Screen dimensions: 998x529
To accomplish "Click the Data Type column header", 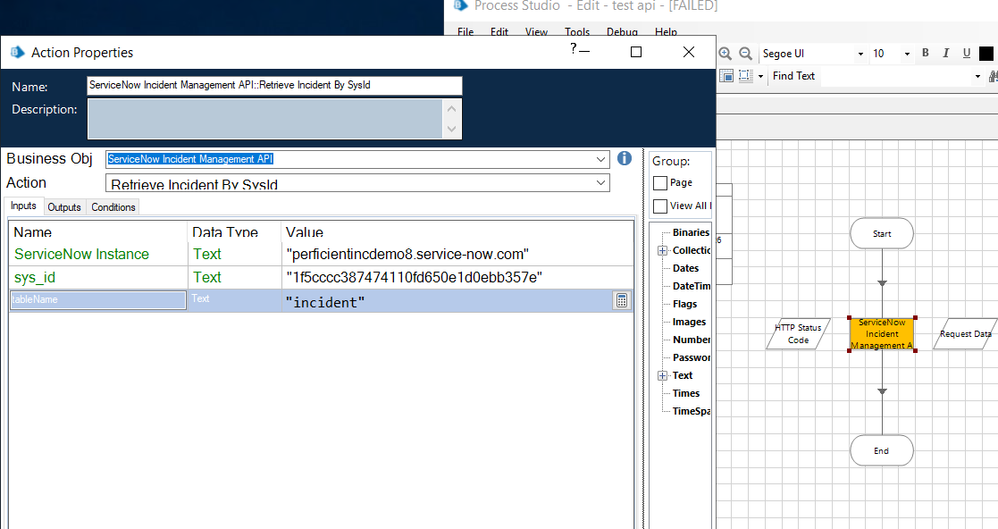I will pos(234,232).
